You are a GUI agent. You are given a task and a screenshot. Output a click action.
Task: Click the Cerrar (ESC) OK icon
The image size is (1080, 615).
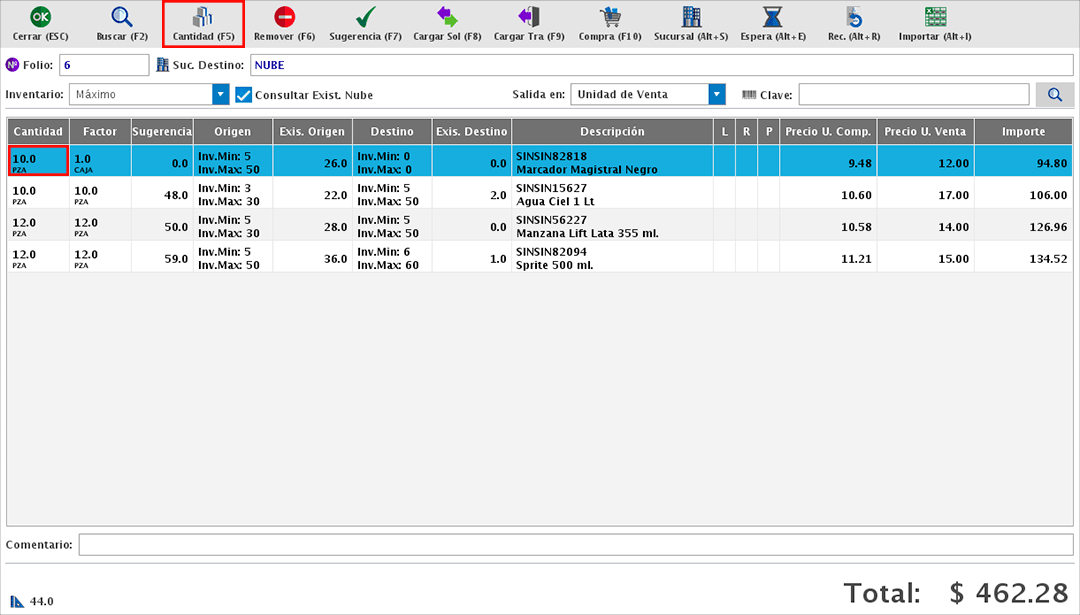pos(40,17)
